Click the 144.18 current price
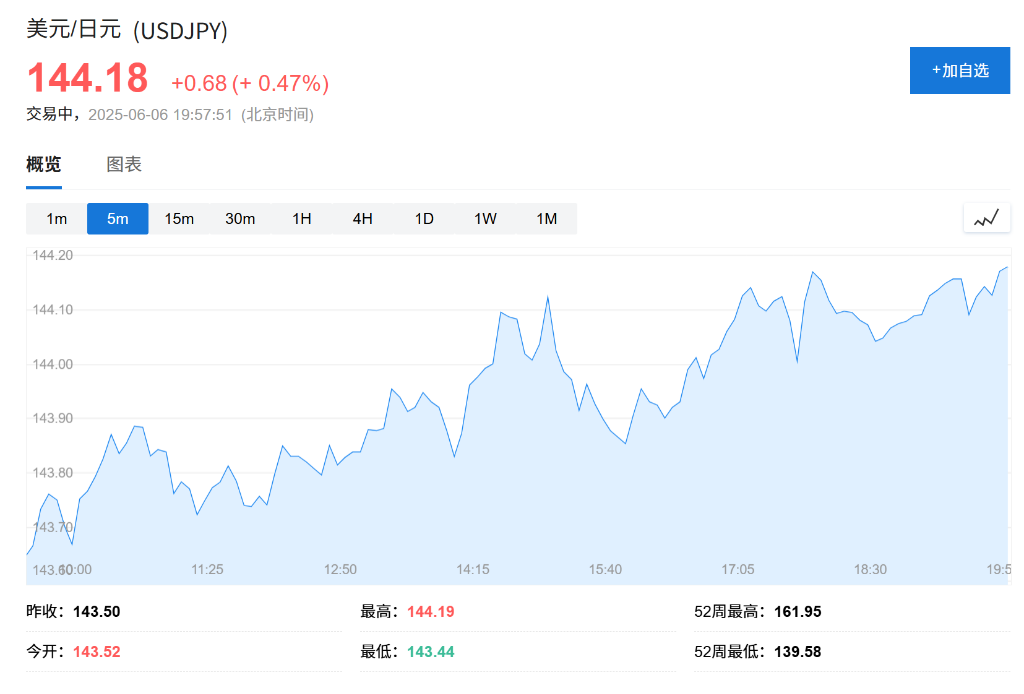The width and height of the screenshot is (1024, 694). [87, 78]
